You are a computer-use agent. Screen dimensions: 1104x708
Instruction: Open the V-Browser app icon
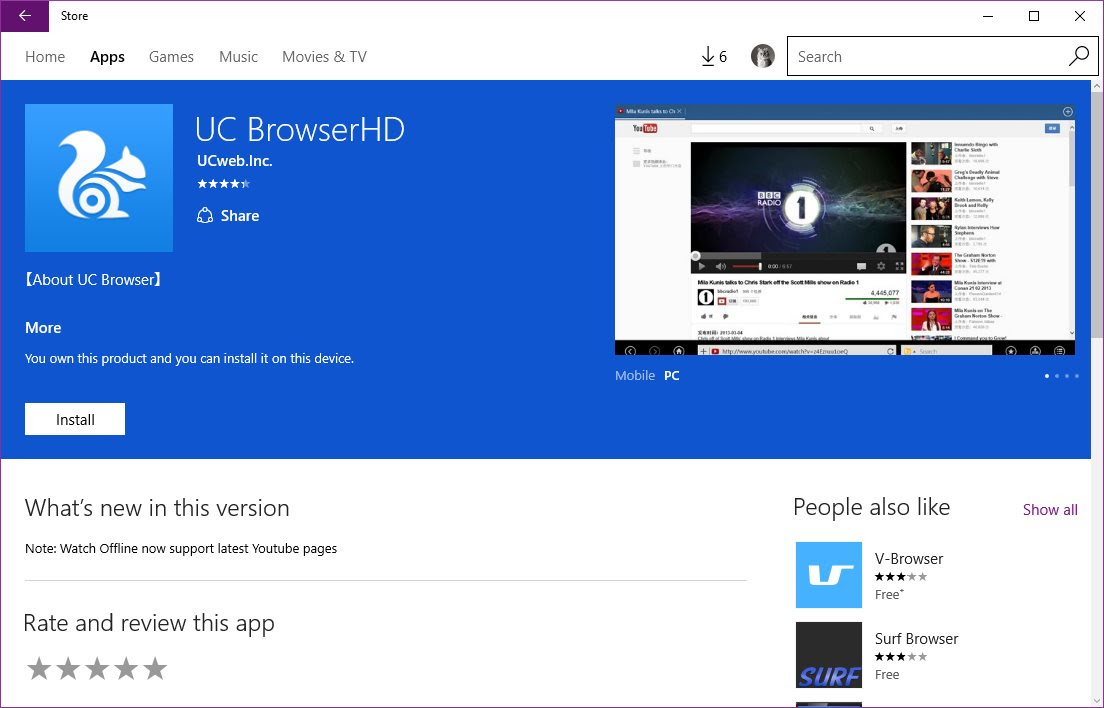tap(829, 575)
